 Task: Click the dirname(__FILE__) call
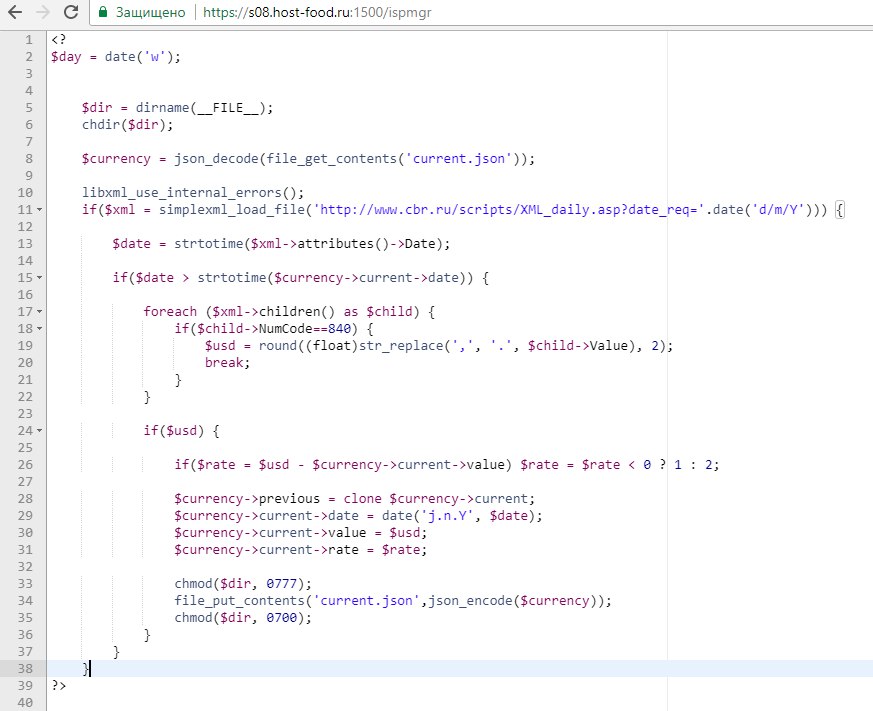click(x=200, y=107)
